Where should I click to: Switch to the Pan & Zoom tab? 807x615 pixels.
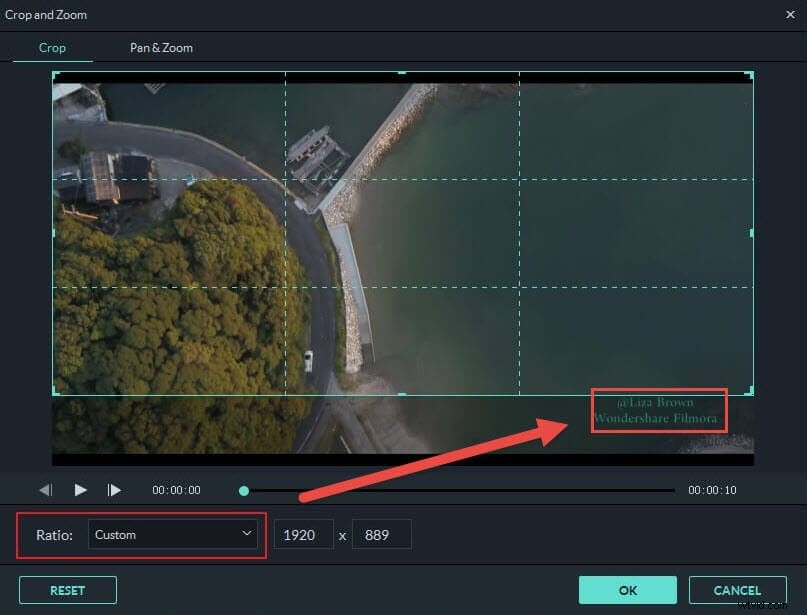coord(160,47)
